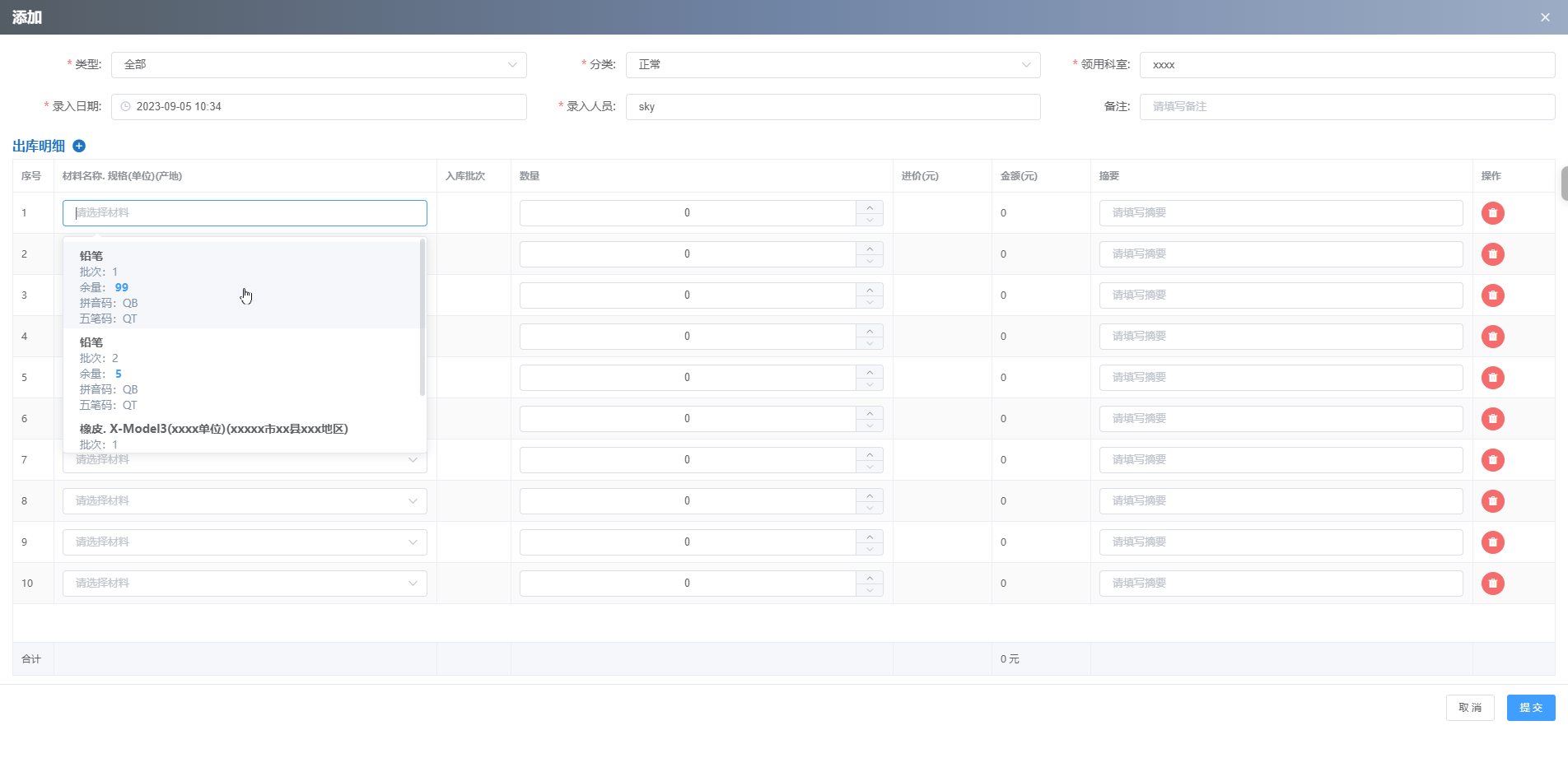This screenshot has width=1568, height=758.
Task: Close the 添加 dialog with X icon
Action: click(1545, 17)
